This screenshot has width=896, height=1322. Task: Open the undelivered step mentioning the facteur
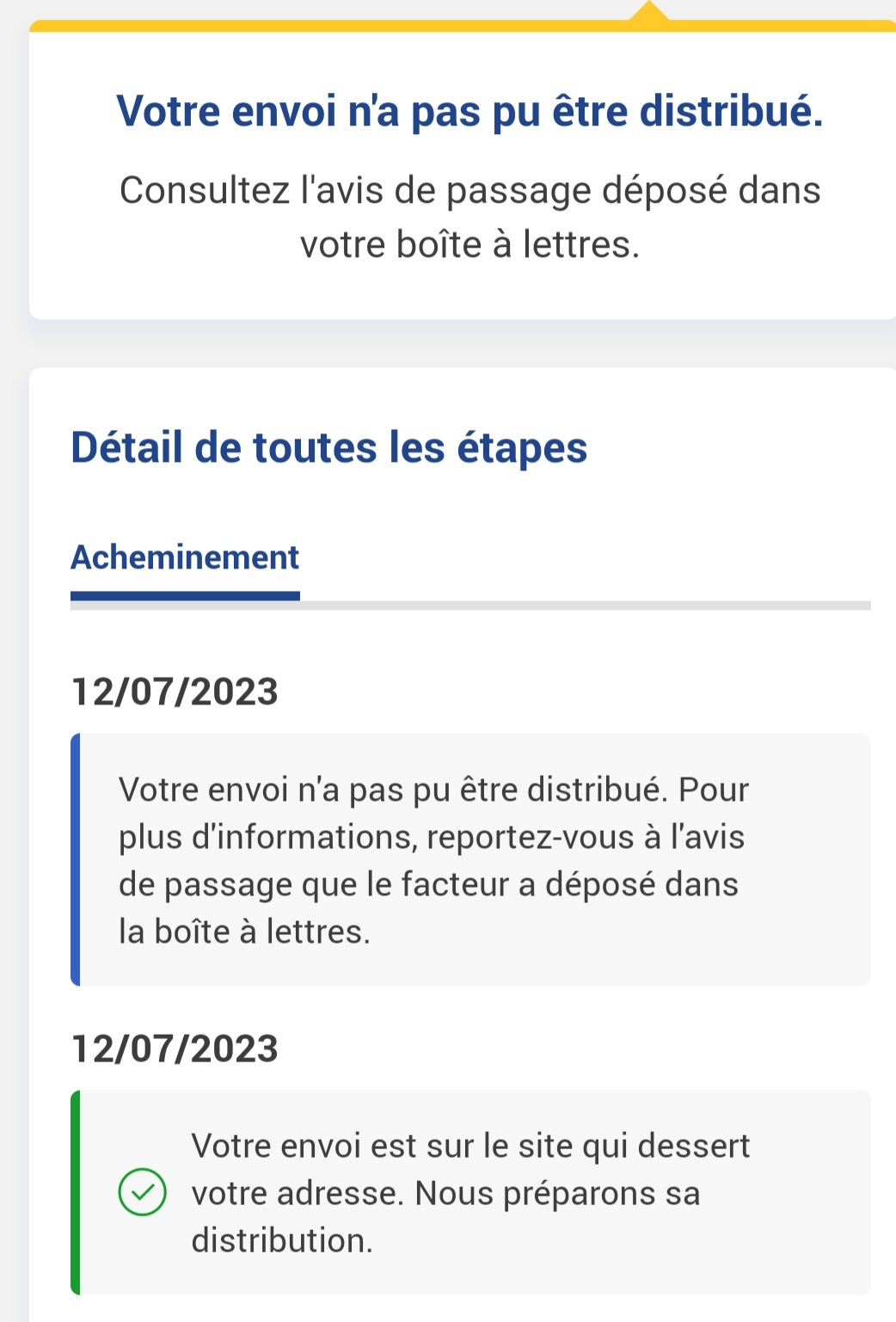point(473,859)
